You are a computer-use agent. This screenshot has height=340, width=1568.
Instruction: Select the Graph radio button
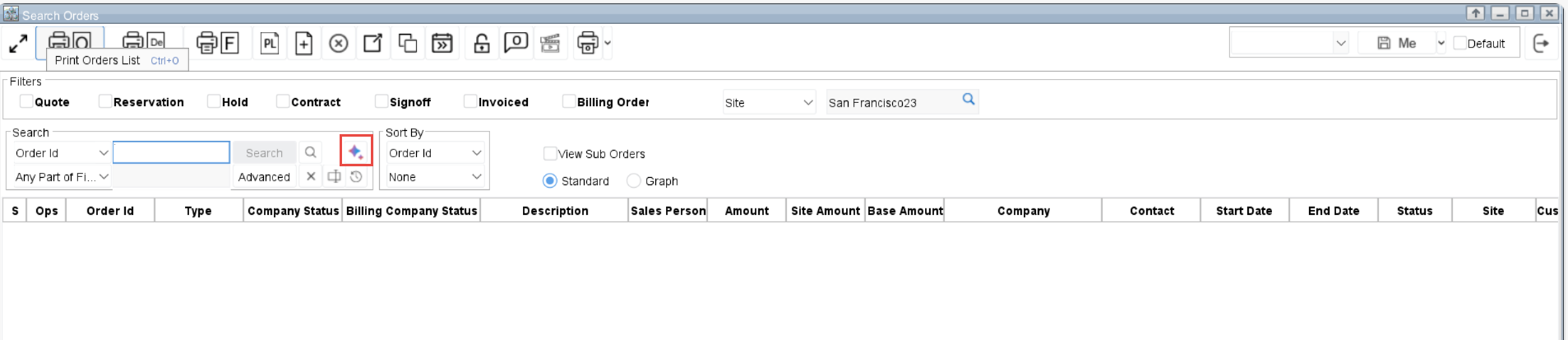633,180
